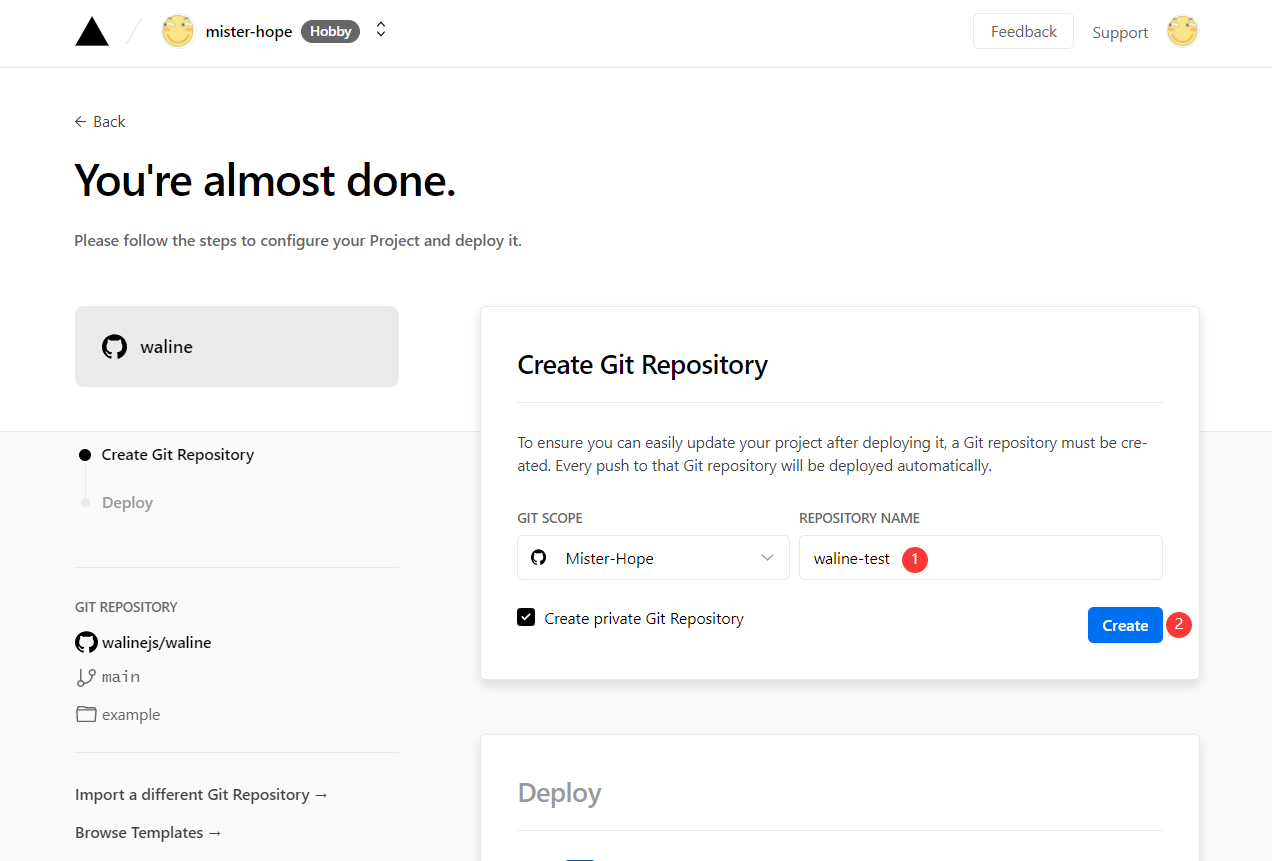
Task: Open the Git Scope Mister-Hope dropdown
Action: click(x=653, y=558)
